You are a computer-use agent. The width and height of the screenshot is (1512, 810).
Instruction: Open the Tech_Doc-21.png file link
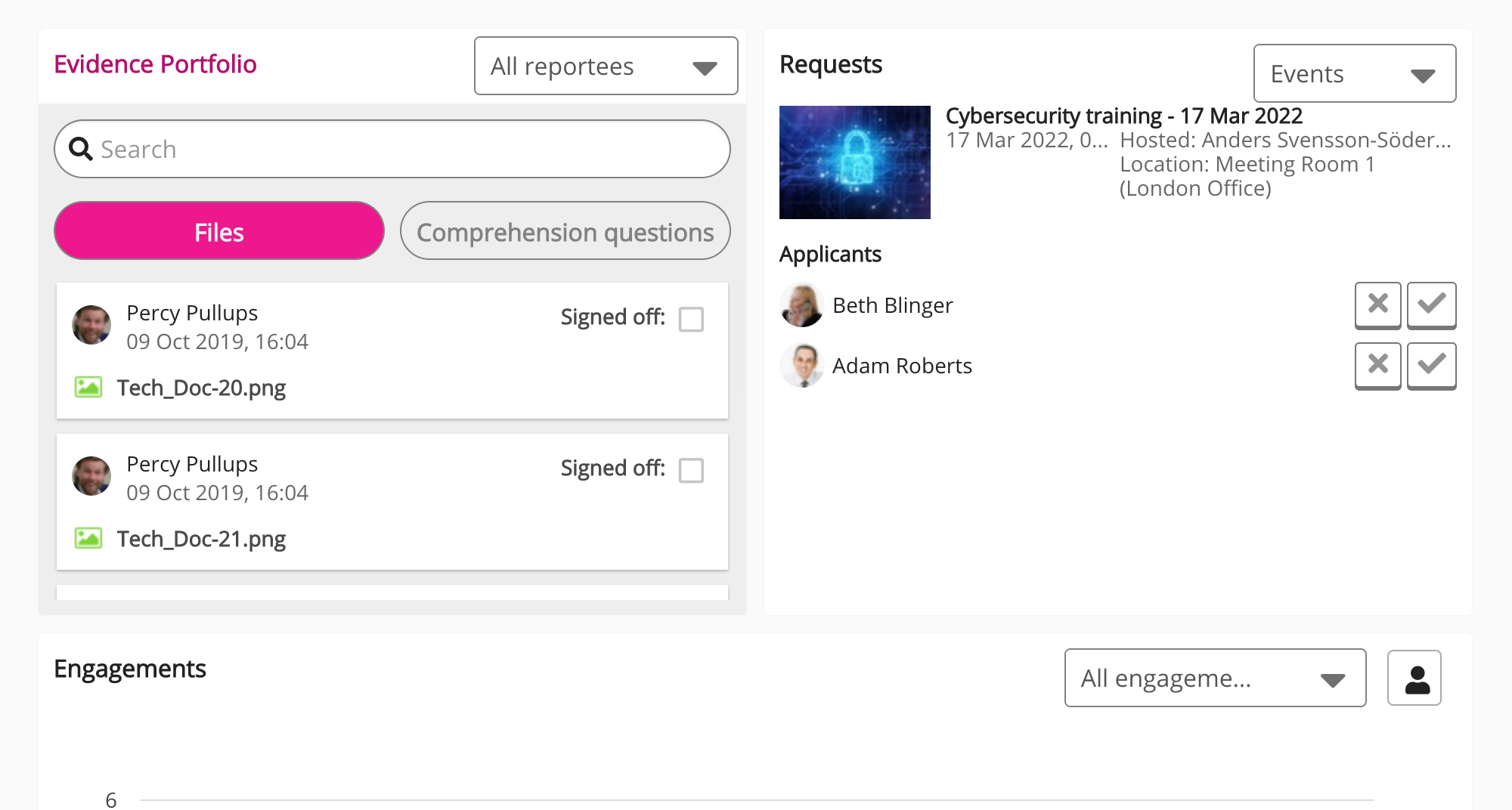click(201, 538)
